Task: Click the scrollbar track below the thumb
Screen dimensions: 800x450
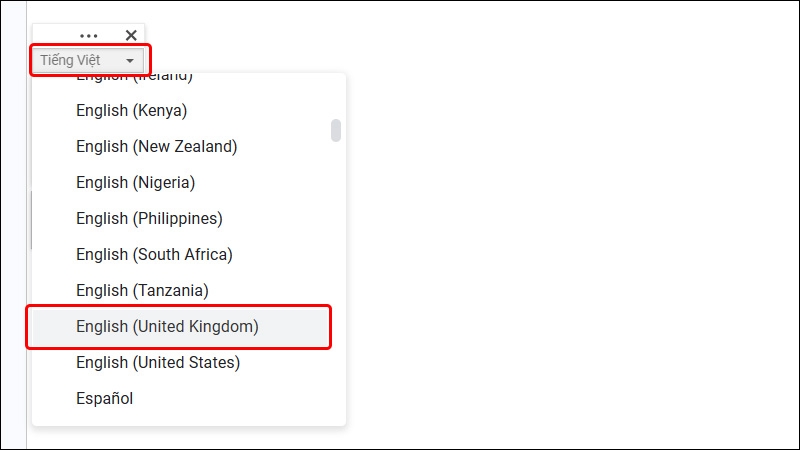Action: pyautogui.click(x=336, y=281)
